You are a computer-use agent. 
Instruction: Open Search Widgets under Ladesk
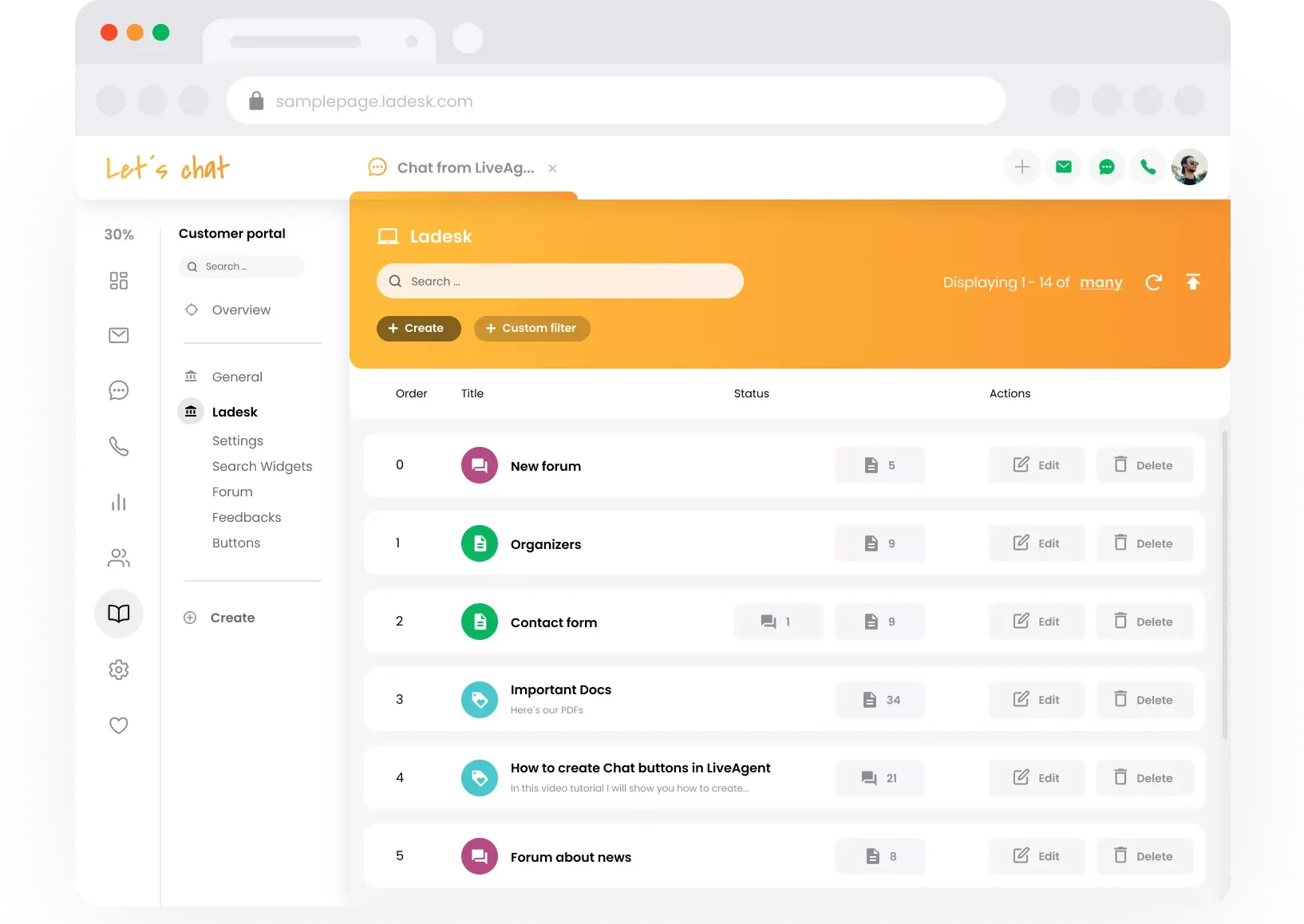point(263,466)
